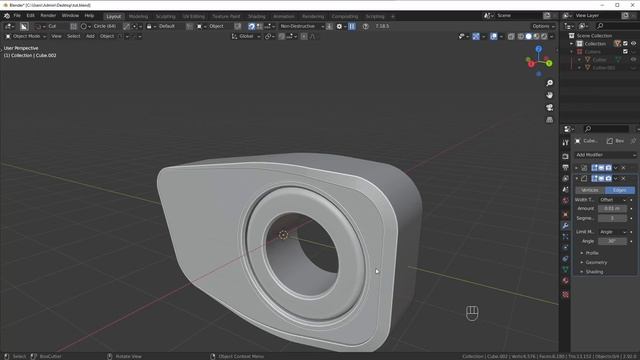Toggle Cube object visibility eye in outliner
Screen dimensions: 640x360
(x=633, y=60)
